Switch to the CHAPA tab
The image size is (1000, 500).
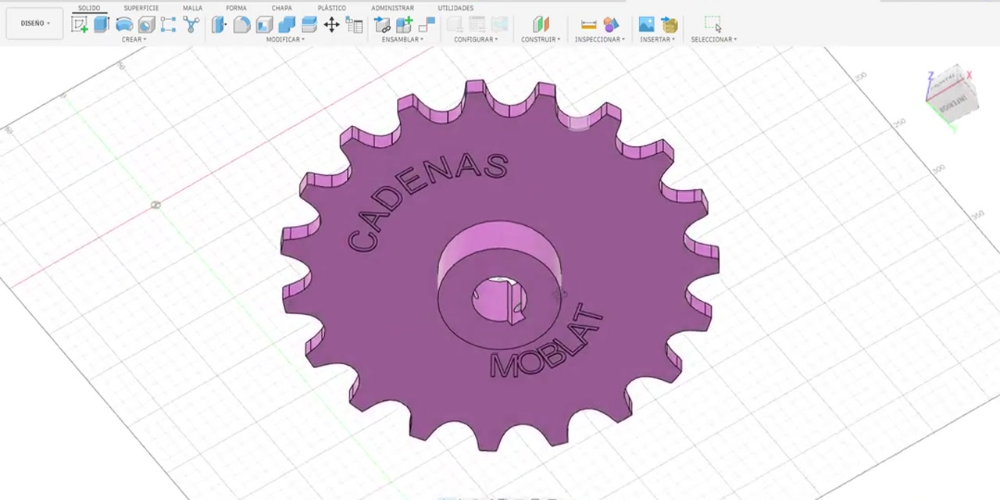[x=282, y=8]
